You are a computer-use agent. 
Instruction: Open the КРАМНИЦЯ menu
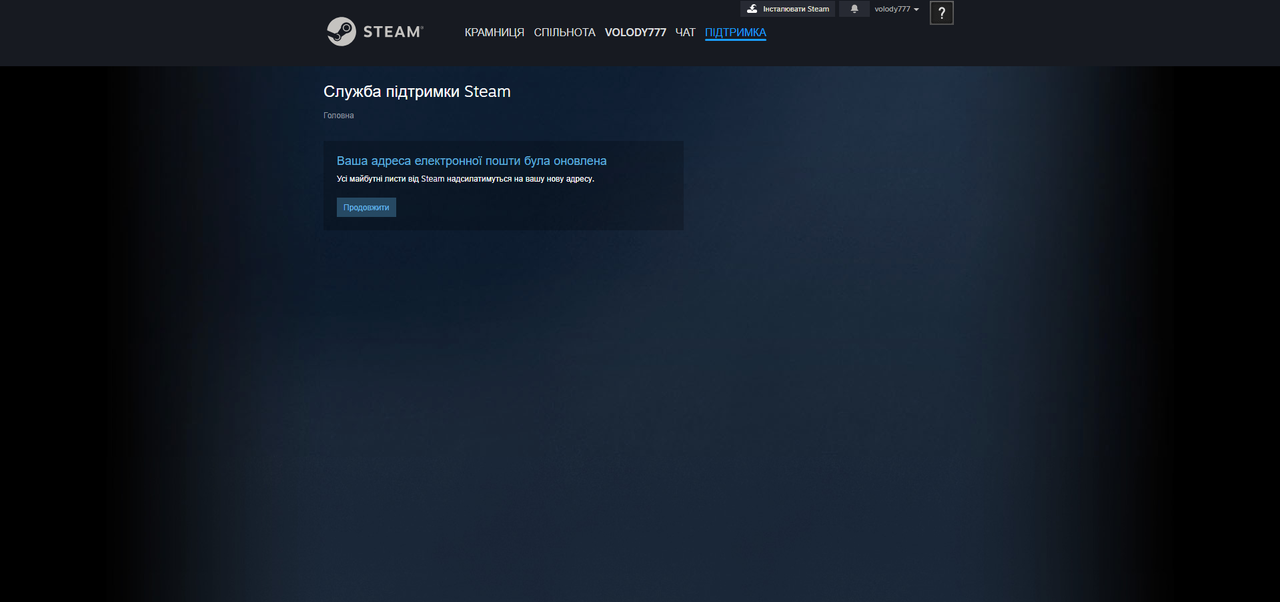pos(494,33)
